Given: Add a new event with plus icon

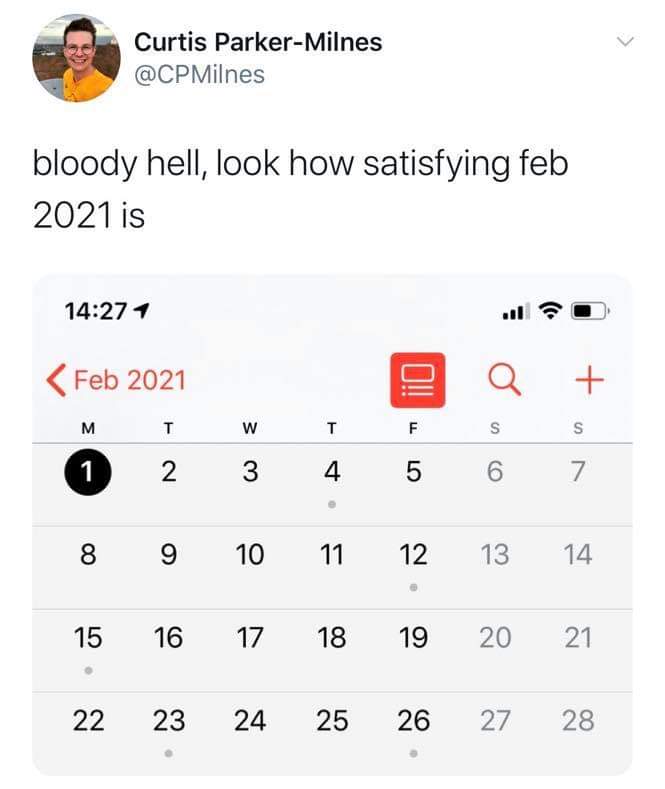Looking at the screenshot, I should [x=590, y=379].
